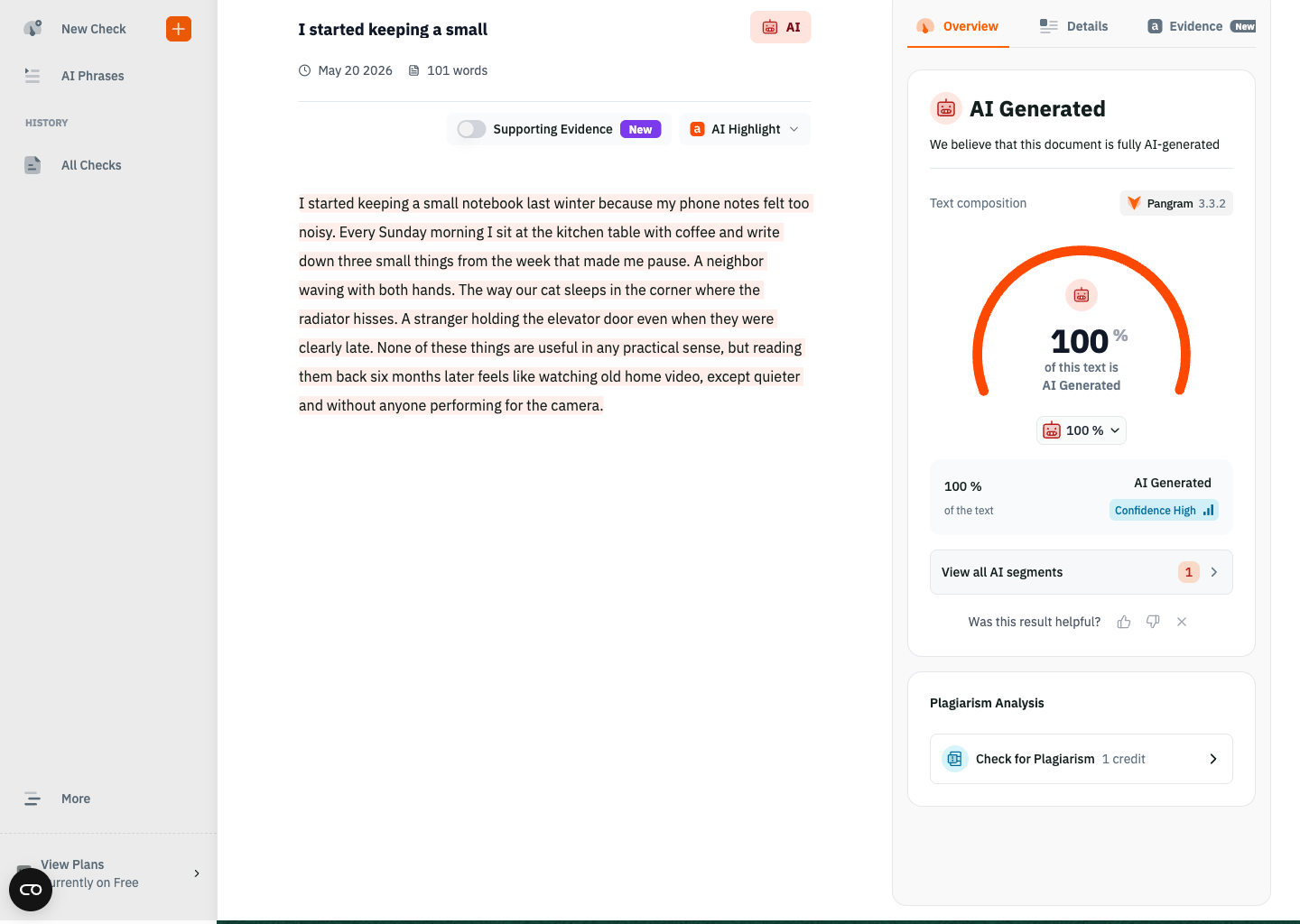Open the AI Highlight dropdown
This screenshot has height=924, width=1300.
pos(745,129)
